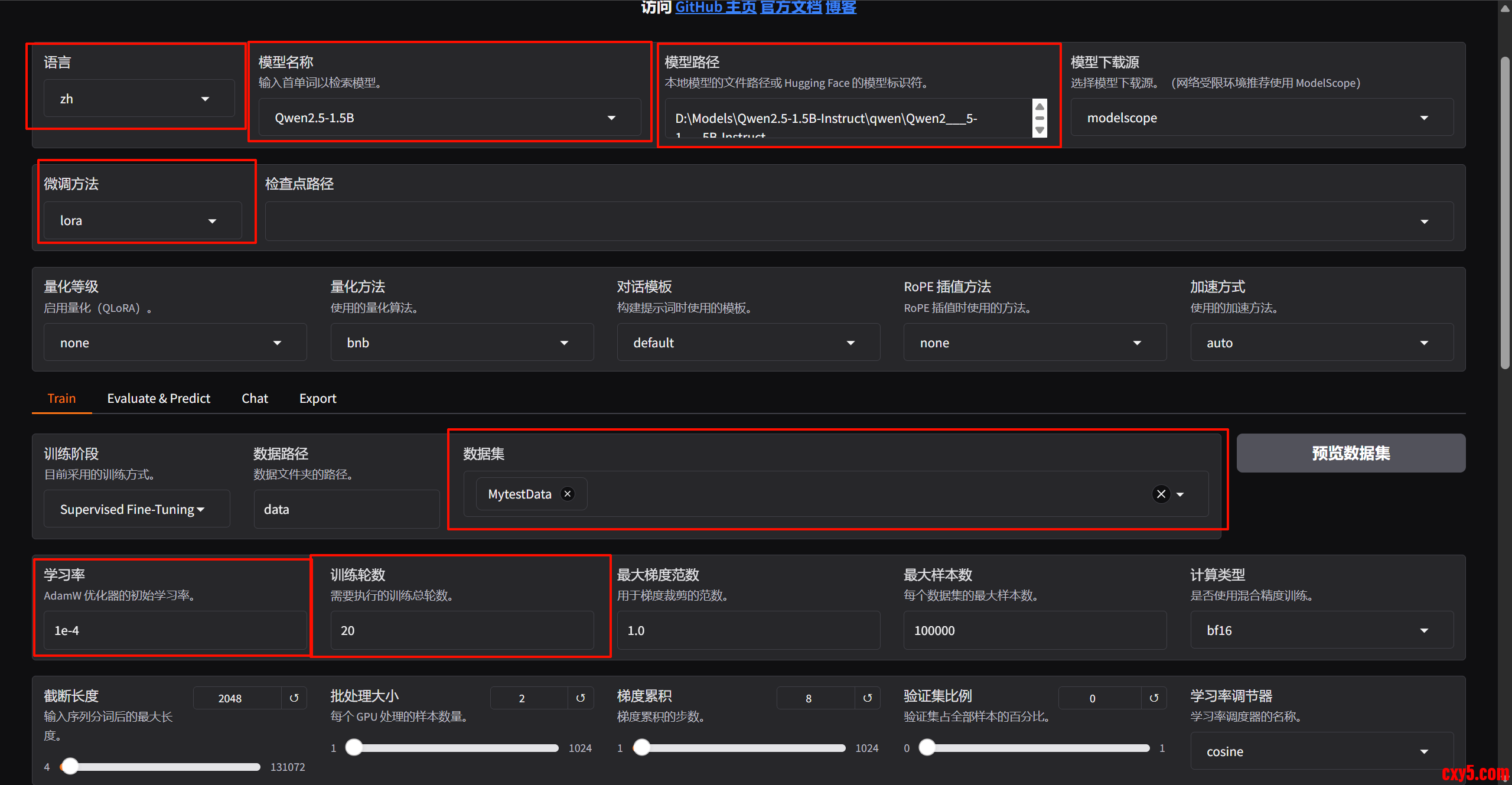
Task: Open the 模型下载源 modelscope dropdown
Action: (1261, 118)
